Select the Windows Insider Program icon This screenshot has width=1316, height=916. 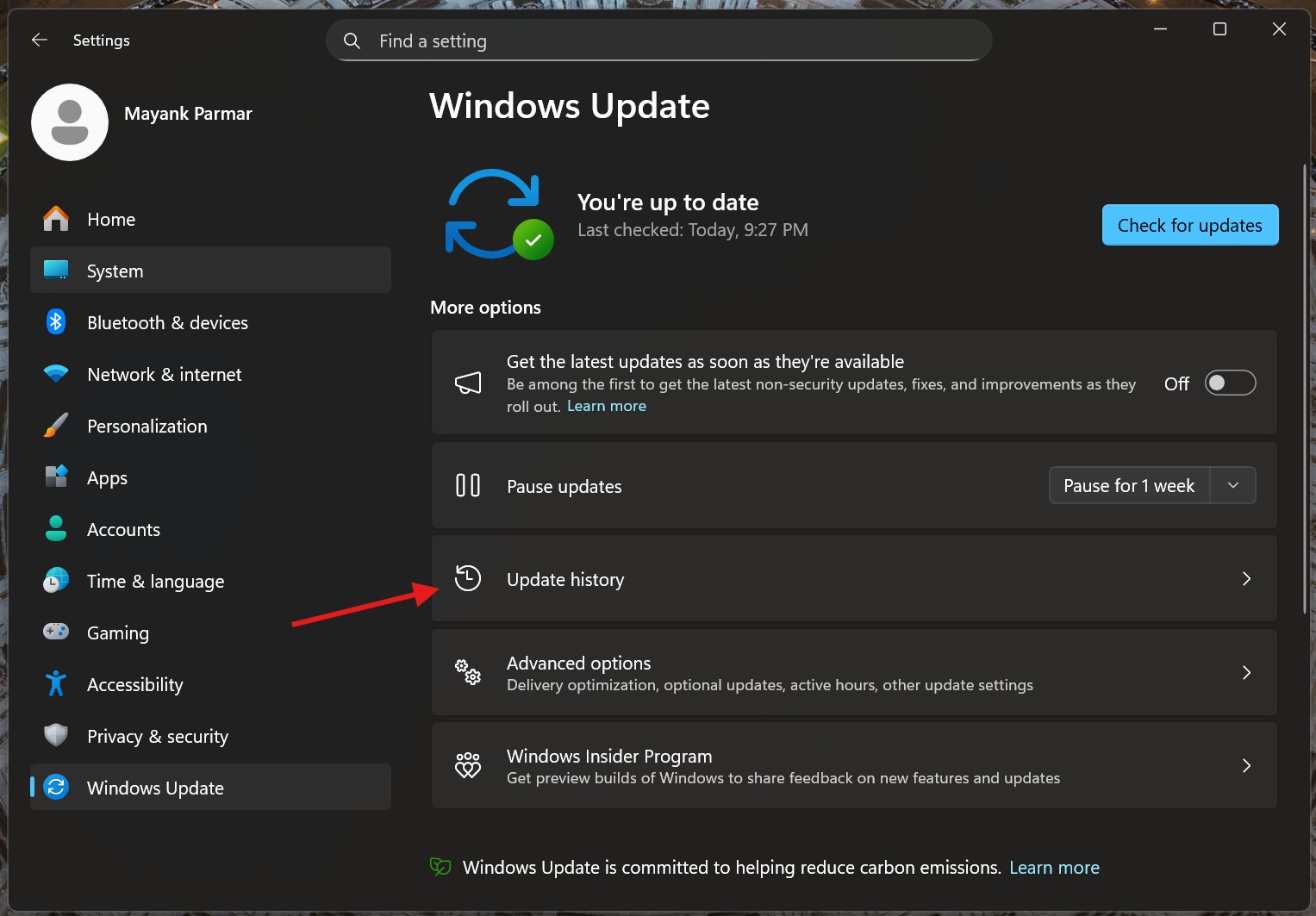[x=468, y=764]
